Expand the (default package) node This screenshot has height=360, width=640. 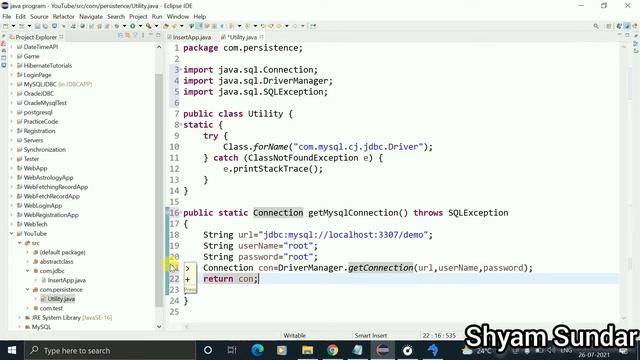click(28, 252)
